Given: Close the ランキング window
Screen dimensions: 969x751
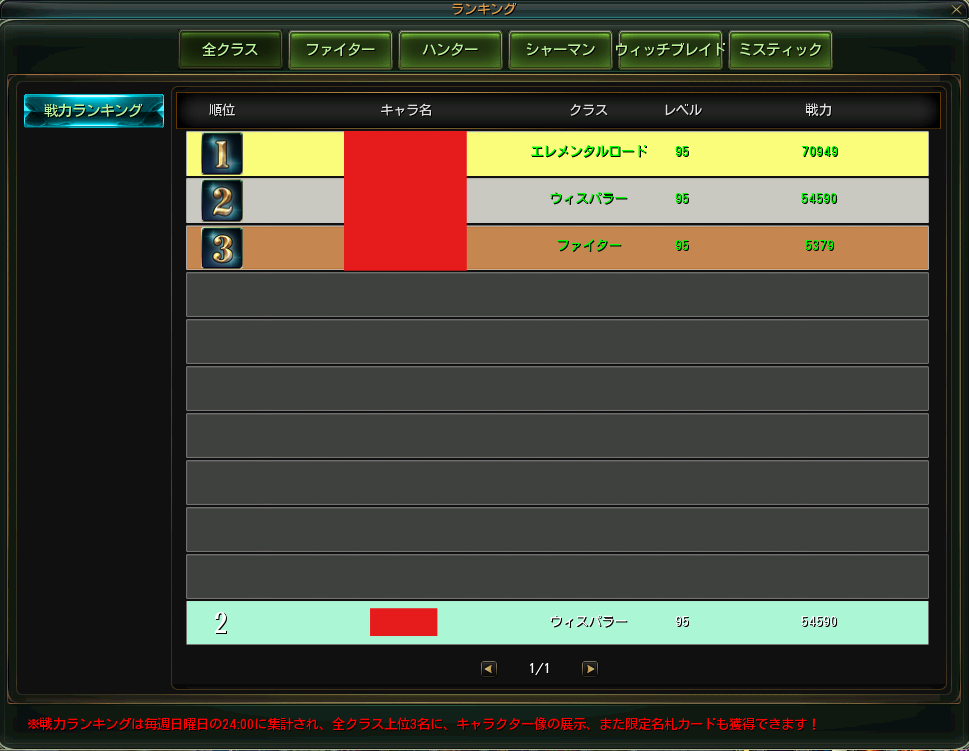Looking at the screenshot, I should pos(955,9).
